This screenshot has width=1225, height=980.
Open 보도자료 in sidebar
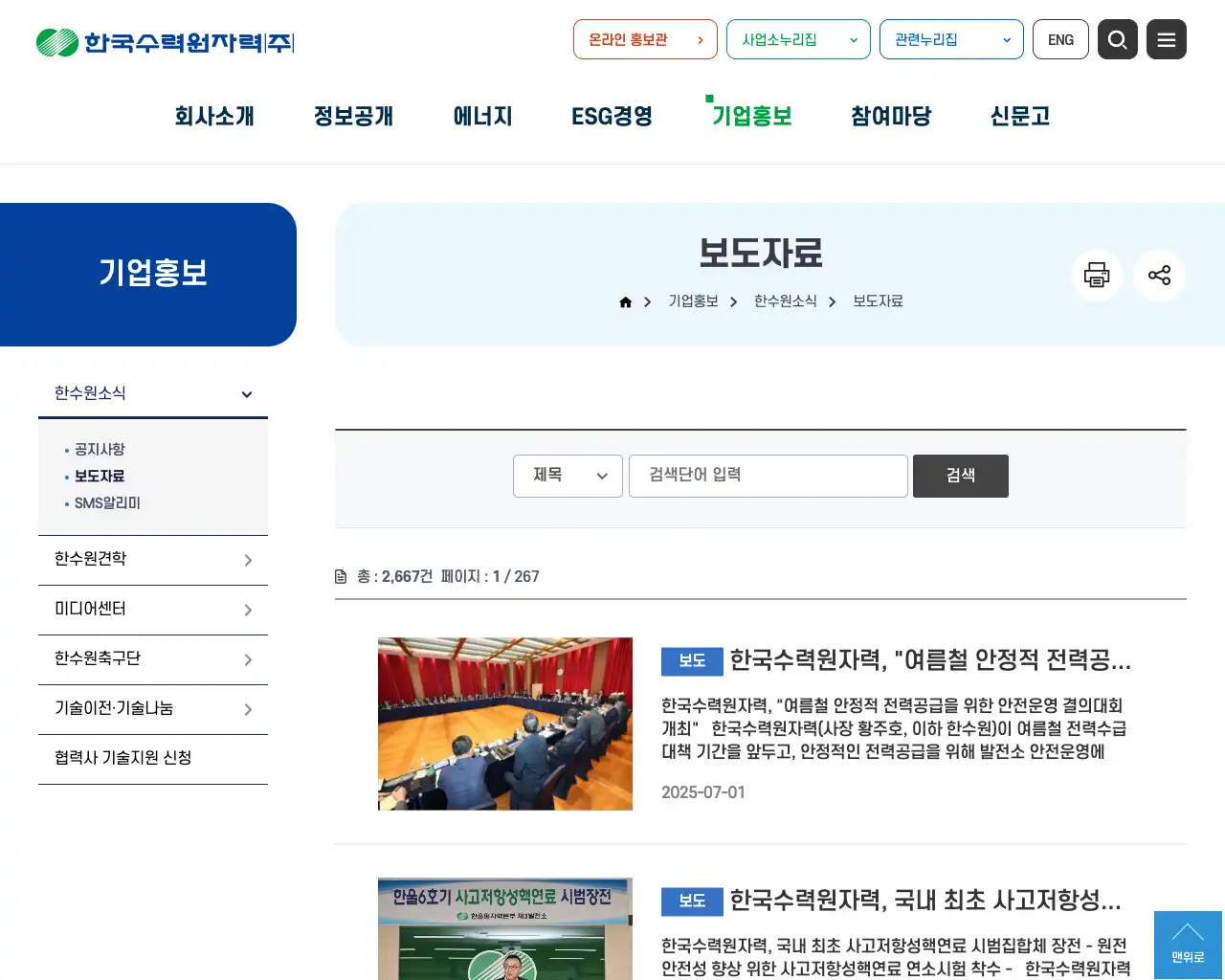pyautogui.click(x=100, y=476)
